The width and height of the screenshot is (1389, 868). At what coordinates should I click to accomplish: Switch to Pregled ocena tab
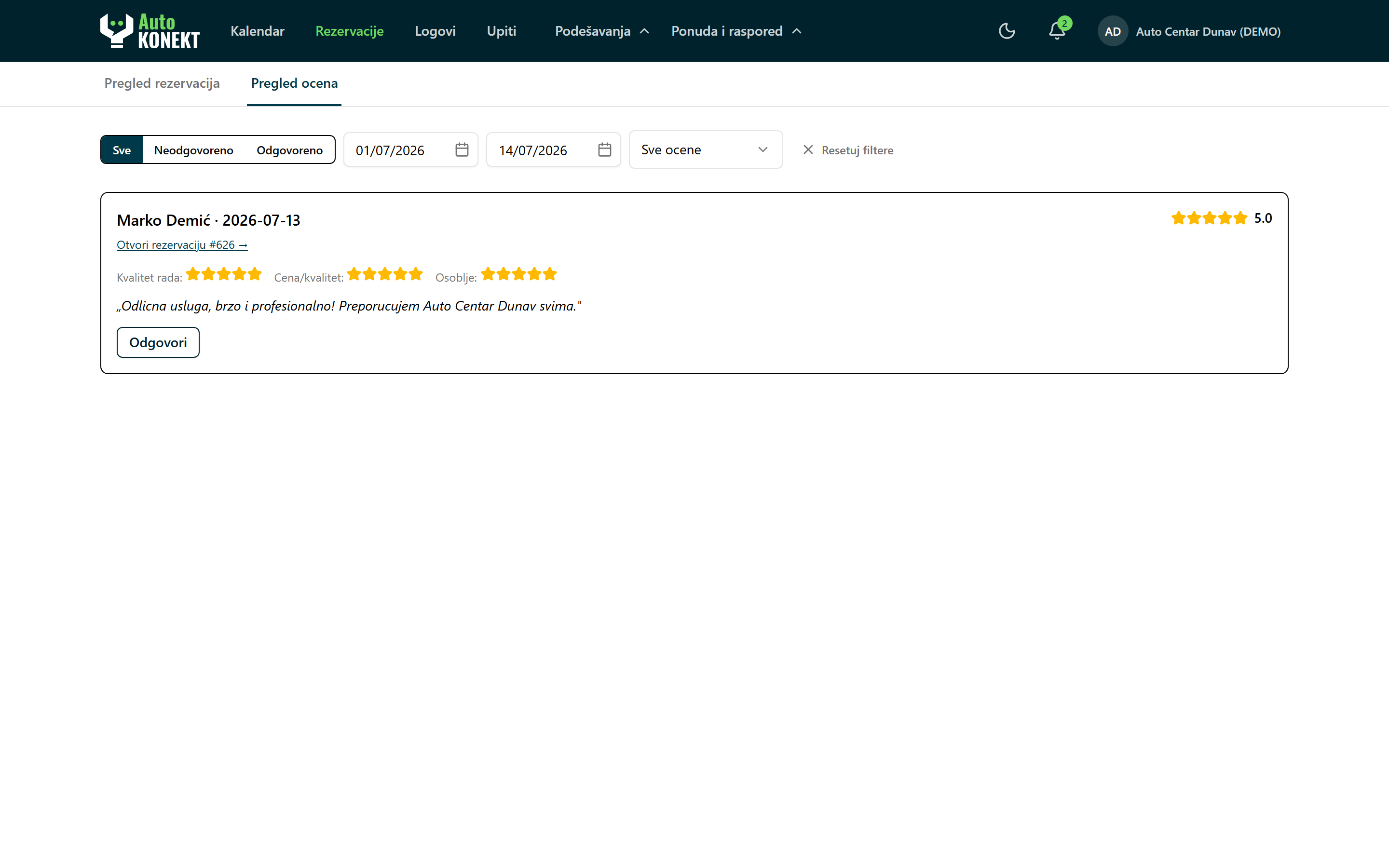click(x=295, y=84)
